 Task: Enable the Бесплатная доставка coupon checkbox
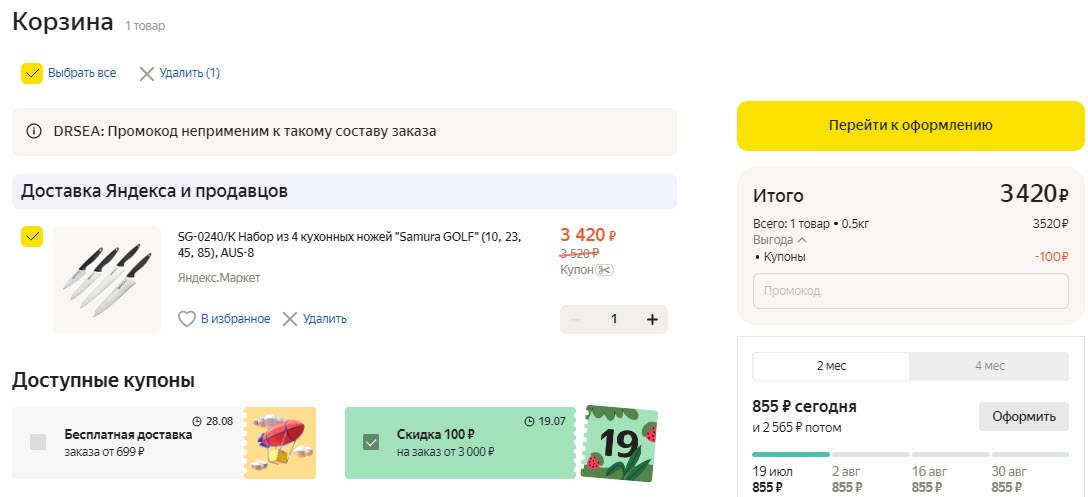(38, 441)
